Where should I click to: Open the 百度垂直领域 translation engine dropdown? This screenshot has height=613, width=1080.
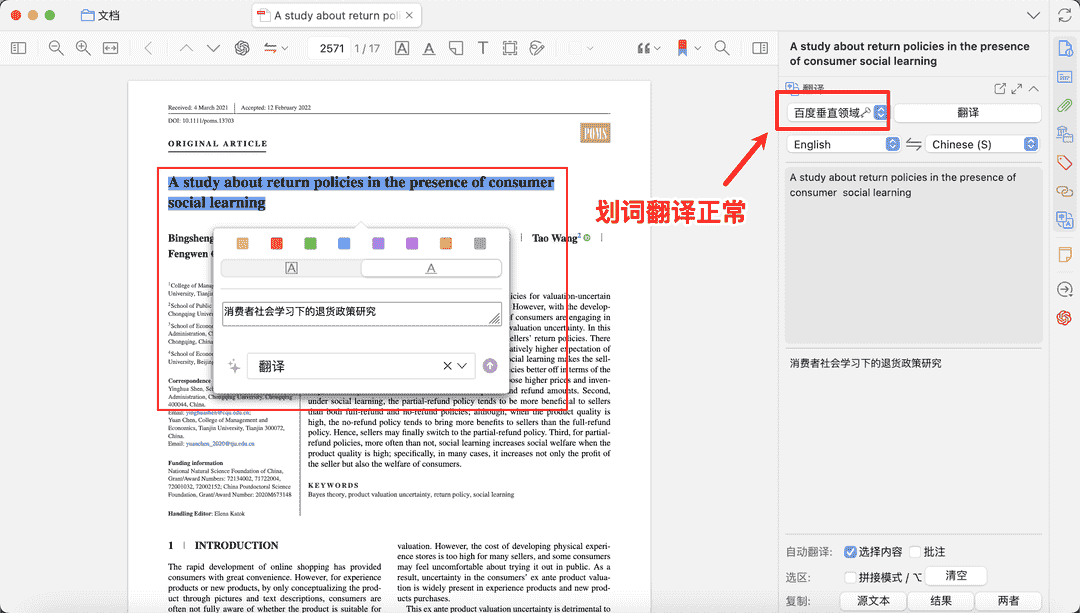tap(833, 110)
